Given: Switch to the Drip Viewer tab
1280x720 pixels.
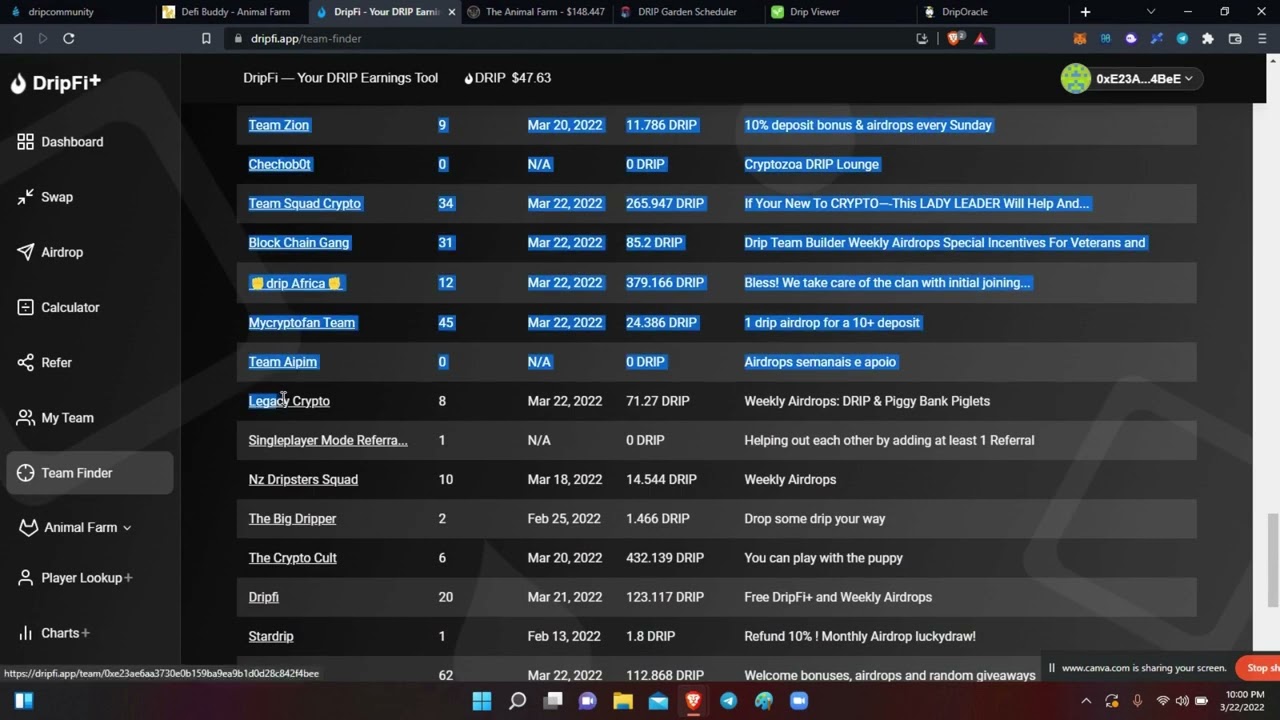Looking at the screenshot, I should 840,12.
